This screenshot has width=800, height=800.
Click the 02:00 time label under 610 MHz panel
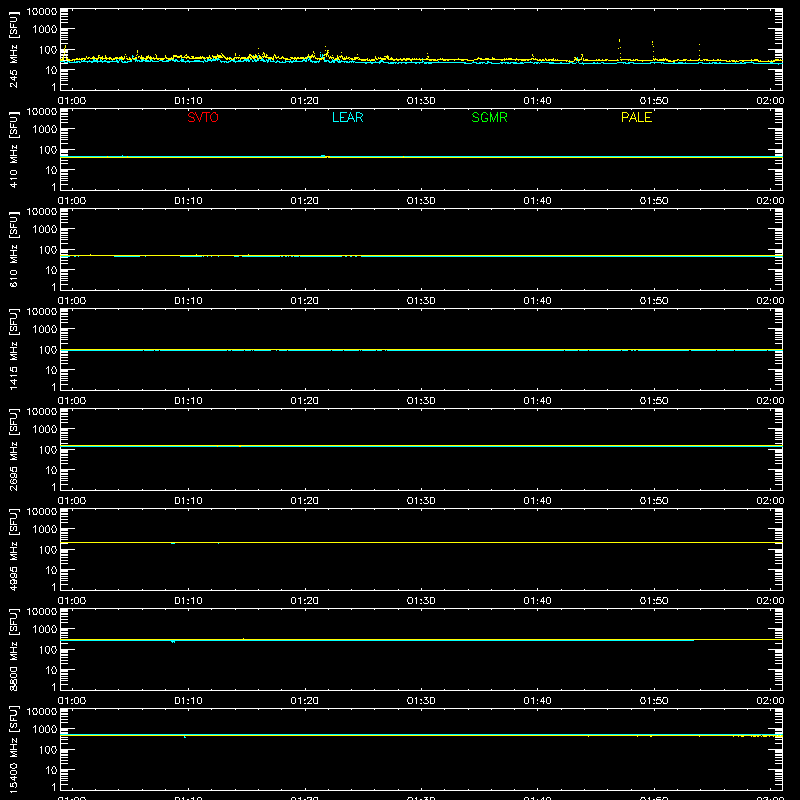[x=770, y=301]
